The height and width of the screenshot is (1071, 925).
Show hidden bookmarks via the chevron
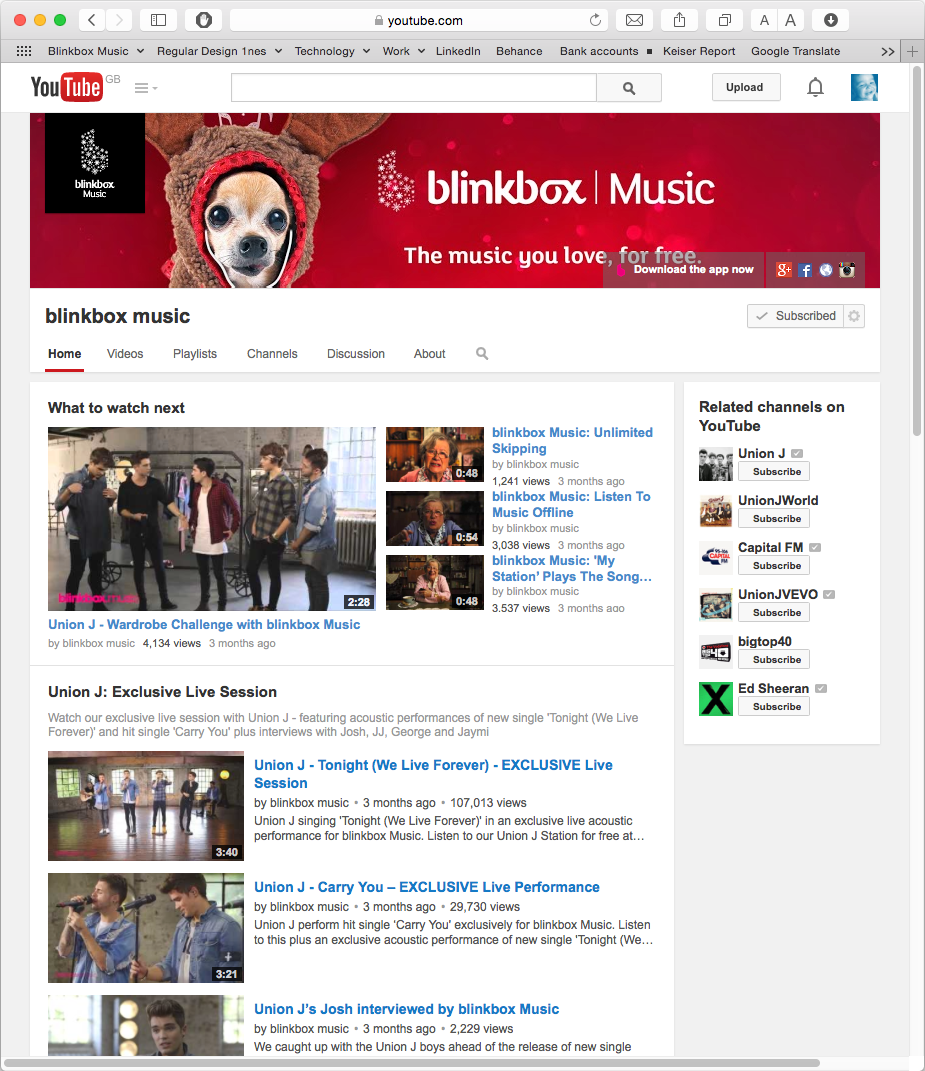click(888, 51)
